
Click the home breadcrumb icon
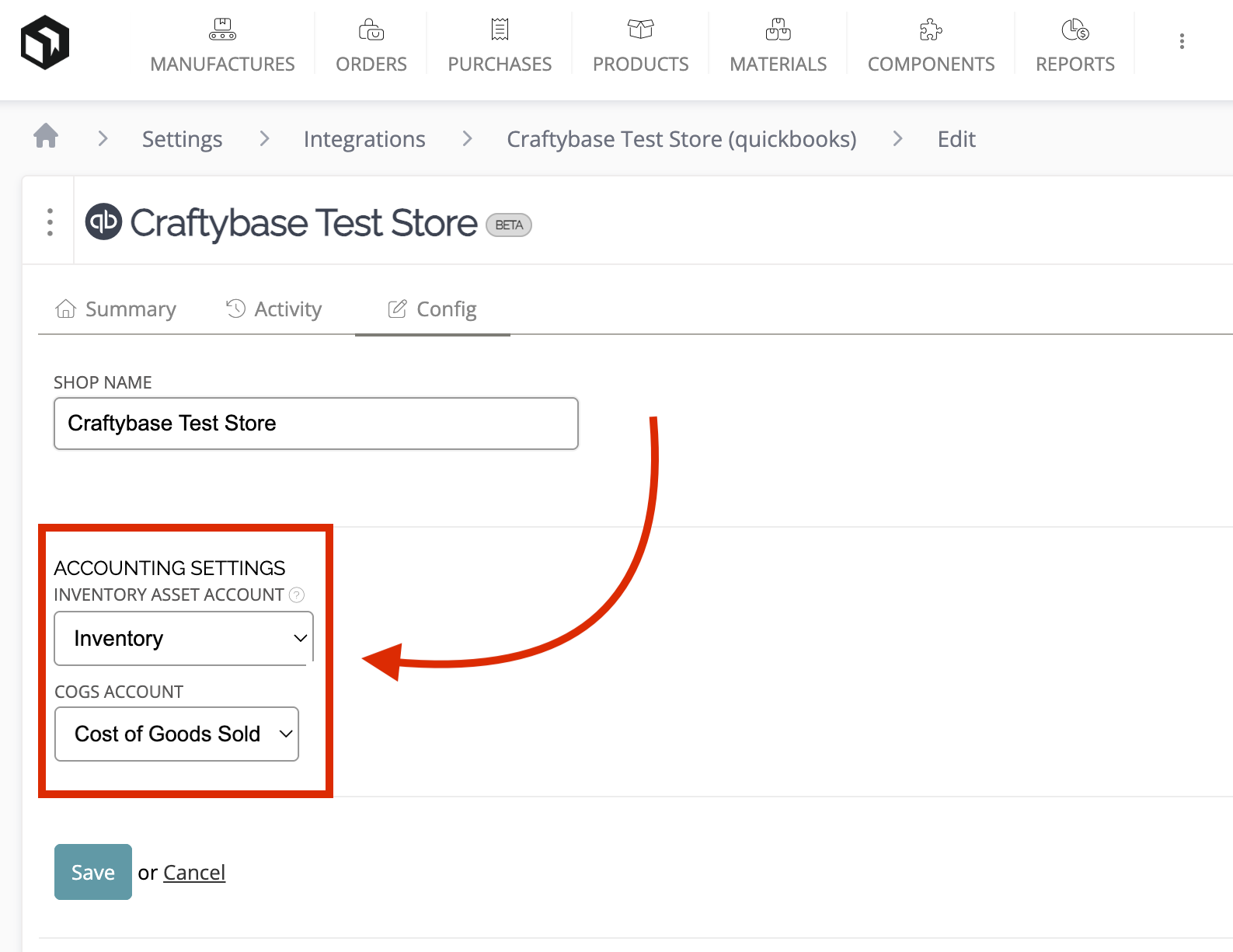pyautogui.click(x=46, y=136)
